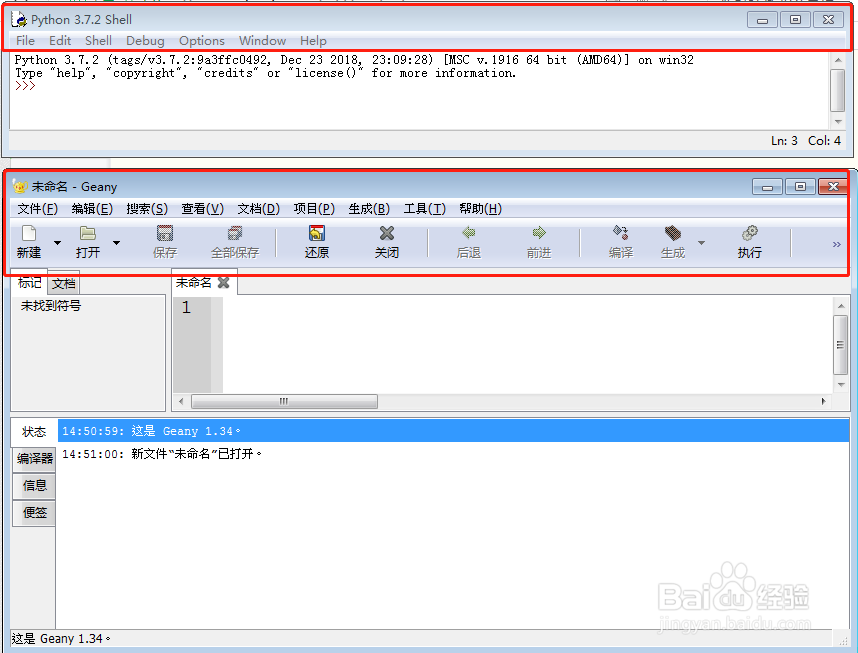The width and height of the screenshot is (858, 653).
Task: Select the 信息 message panel tab
Action: [34, 485]
